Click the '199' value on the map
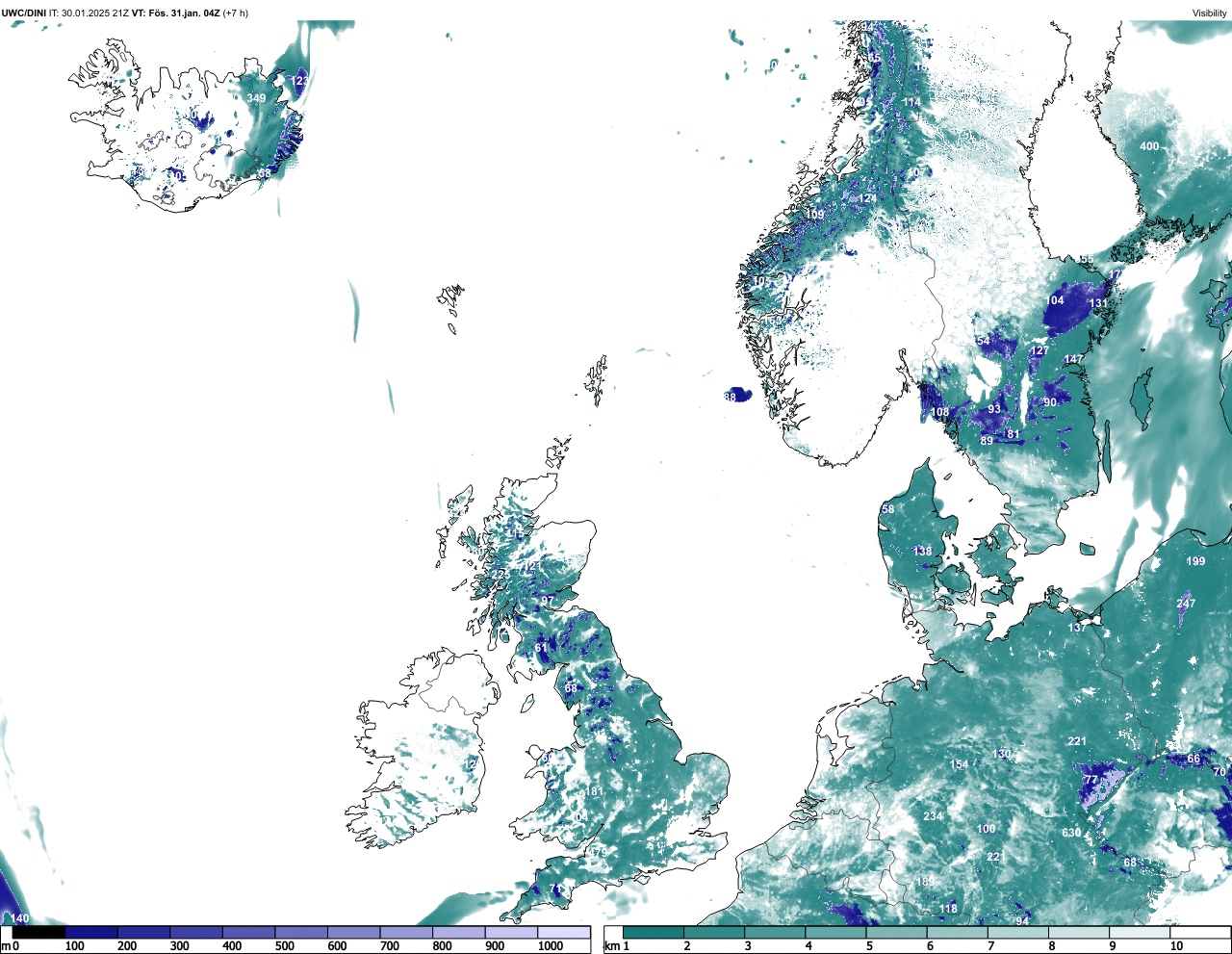Viewport: 1232px width, 954px height. coord(1195,561)
